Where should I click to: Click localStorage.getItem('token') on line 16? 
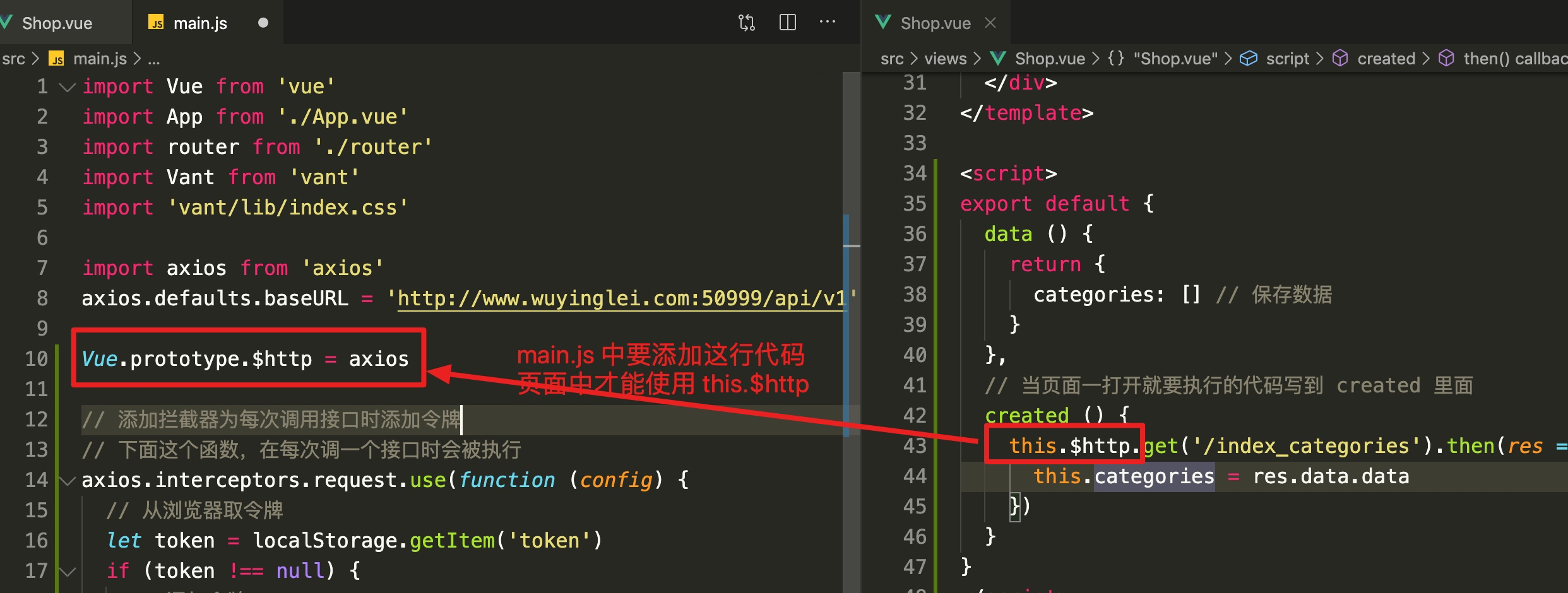click(428, 541)
